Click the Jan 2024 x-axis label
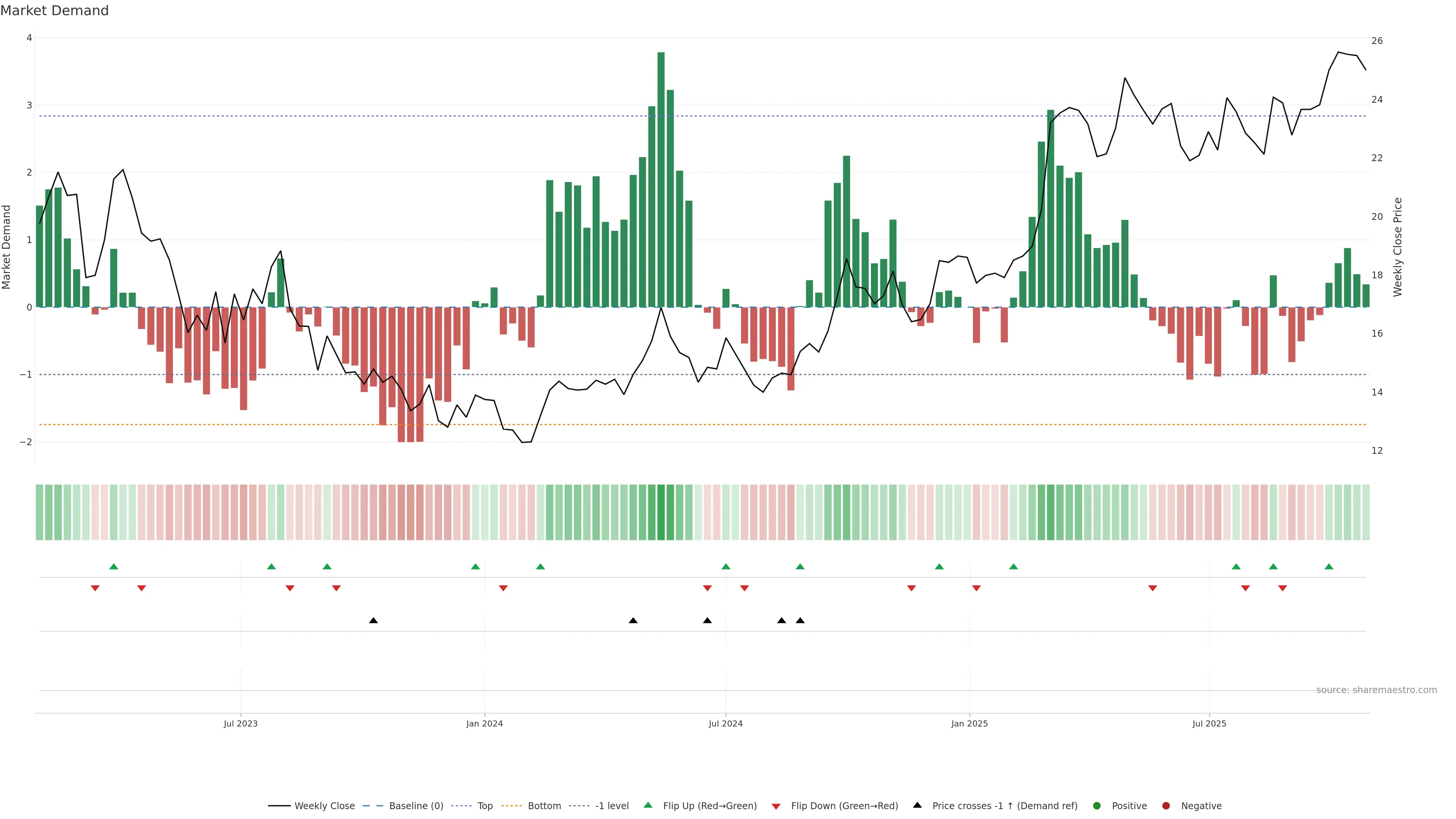Viewport: 1456px width, 819px height. 485,723
